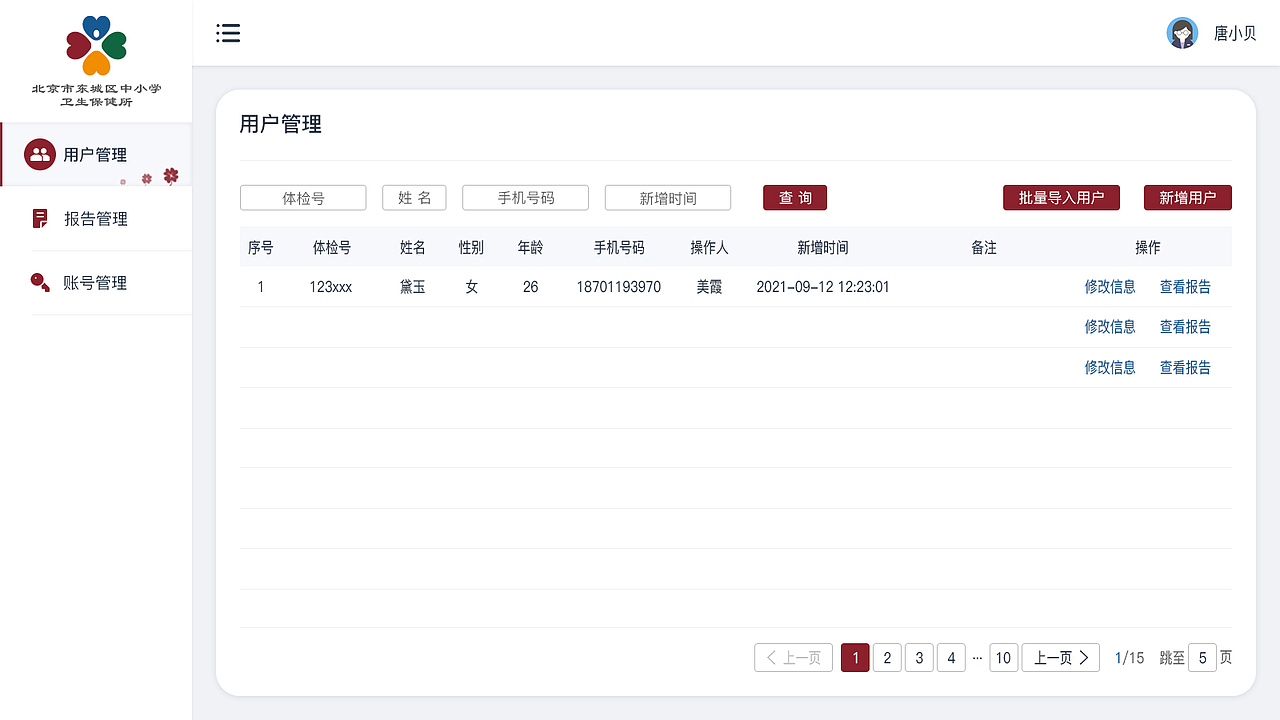Focus the 跳至 page number box
Viewport: 1280px width, 720px height.
tap(1202, 657)
